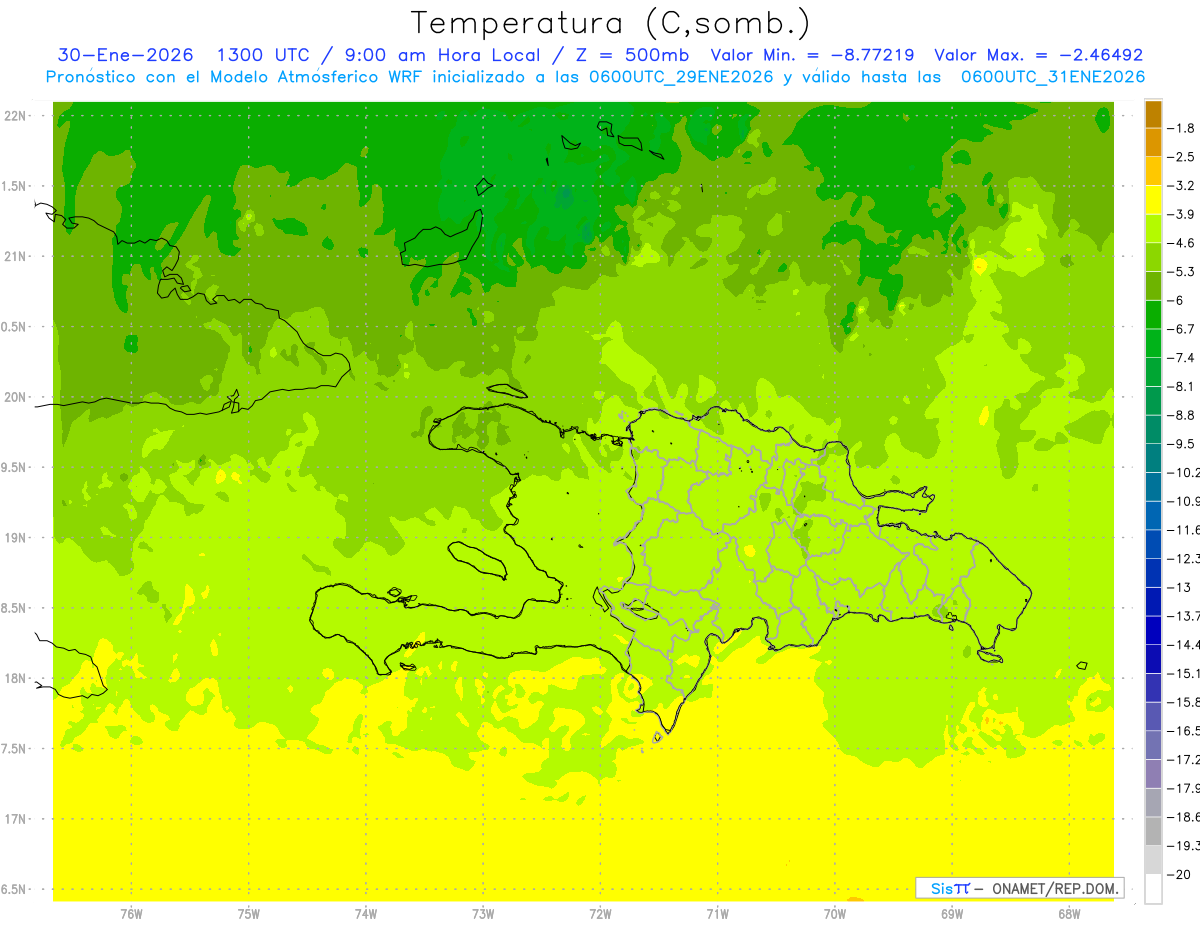The height and width of the screenshot is (927, 1200).
Task: Click the '73W' longitude axis label
Action: (483, 913)
